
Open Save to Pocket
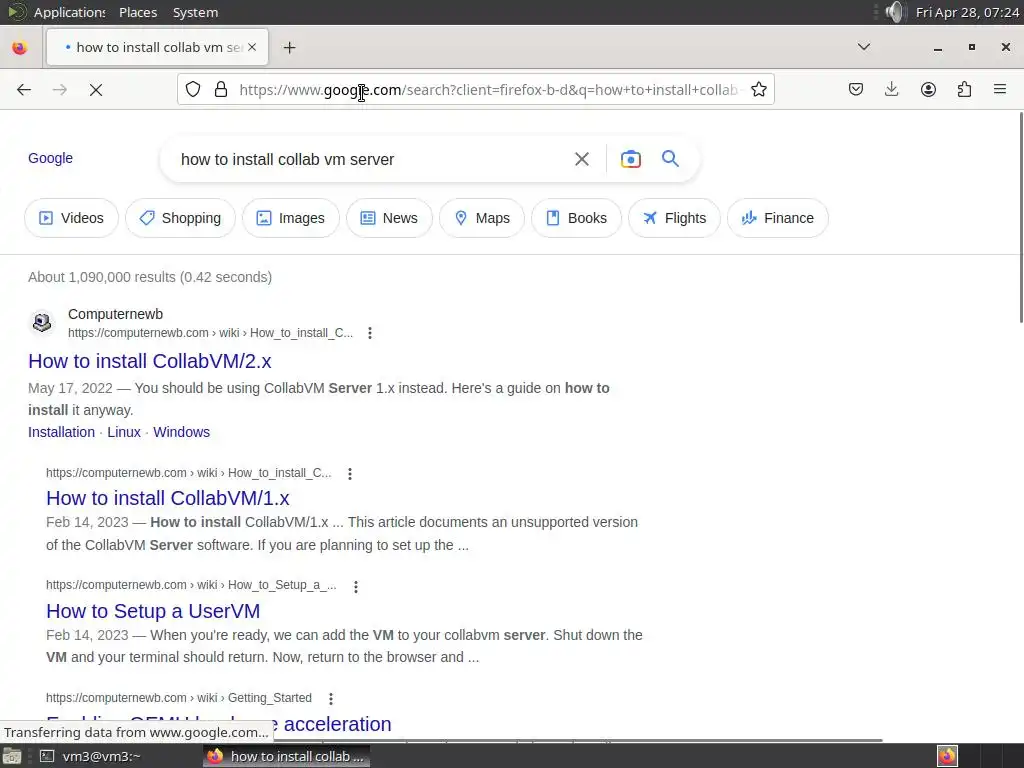(856, 89)
